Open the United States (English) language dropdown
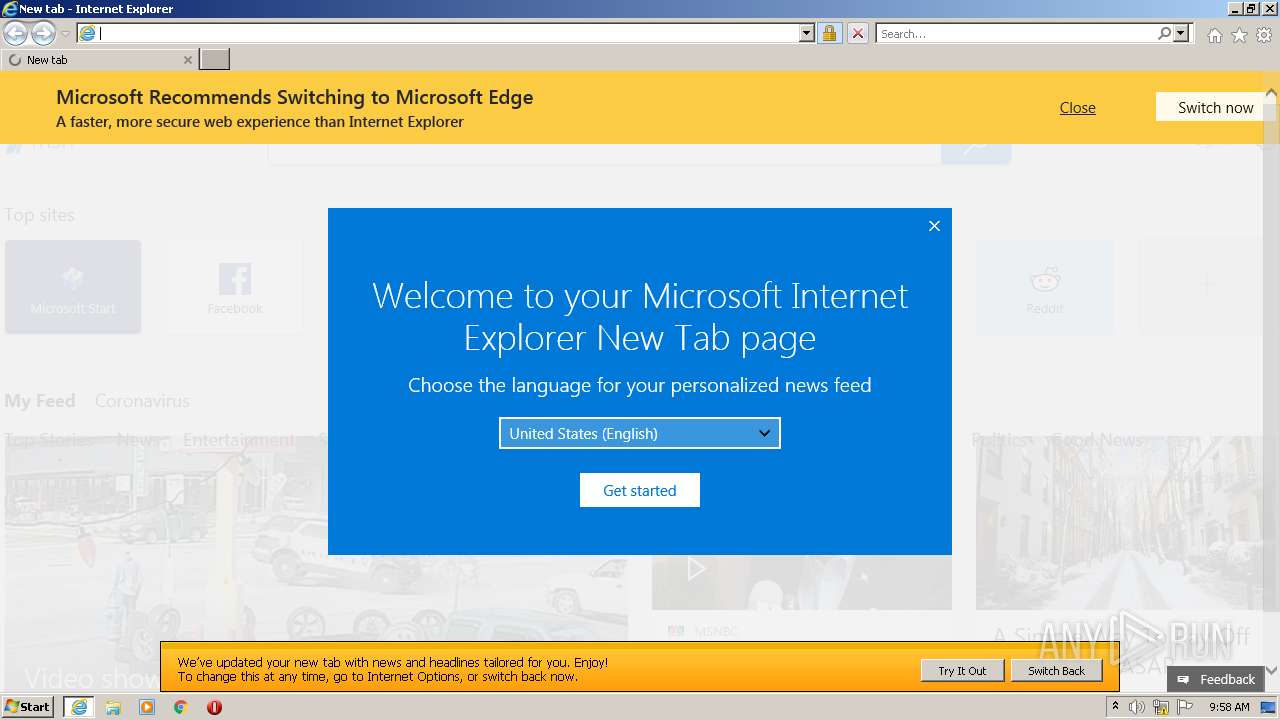Viewport: 1280px width, 720px height. pos(640,433)
